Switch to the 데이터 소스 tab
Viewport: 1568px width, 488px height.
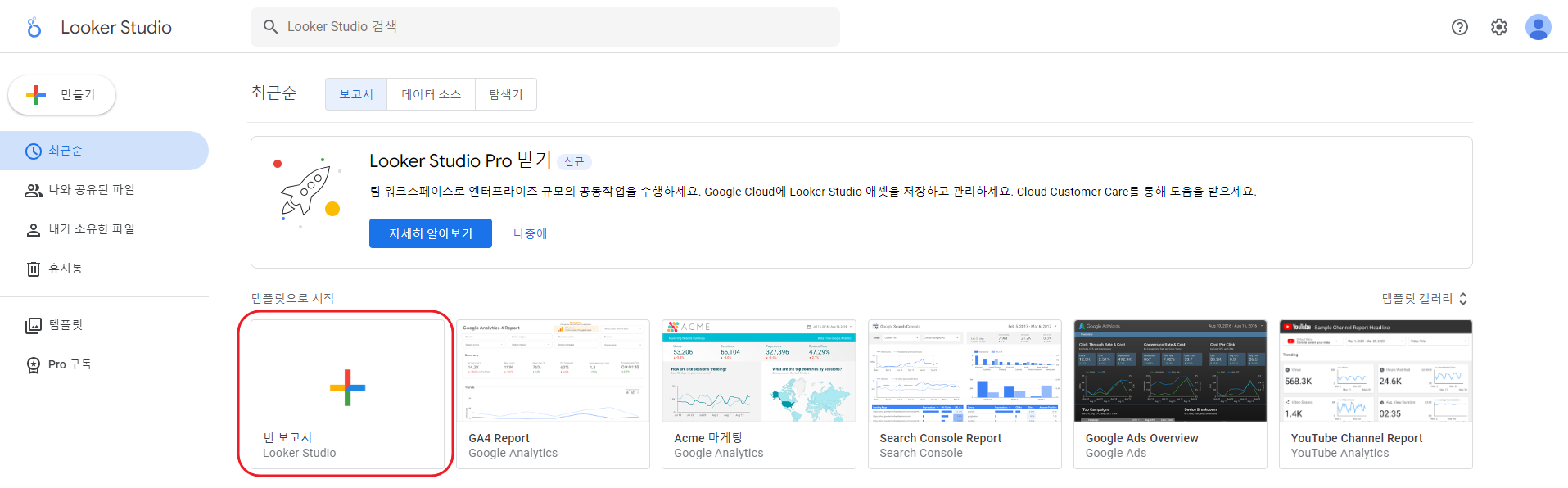click(x=432, y=94)
